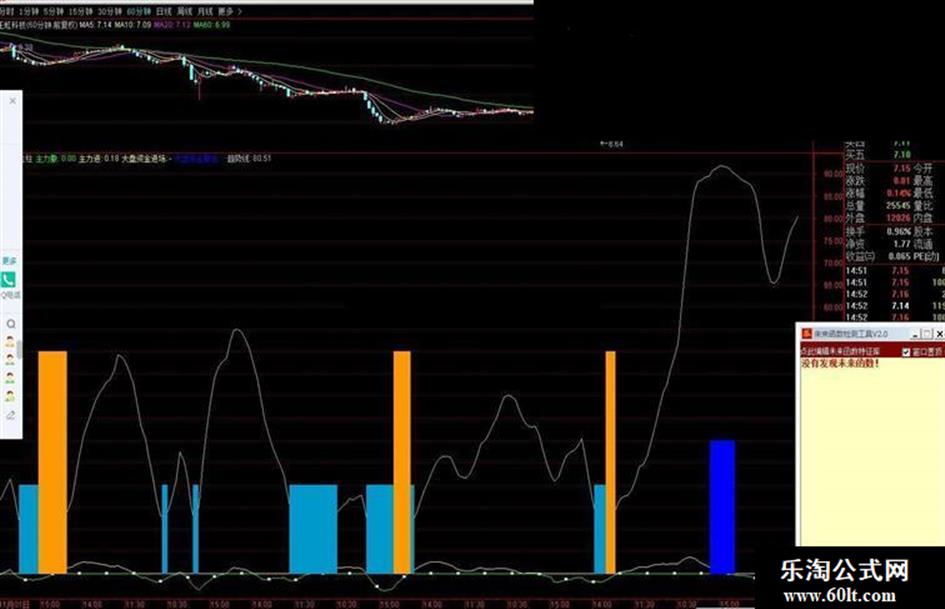Viewport: 945px width, 609px height.
Task: Click the tallest orange signal bar
Action: point(52,462)
